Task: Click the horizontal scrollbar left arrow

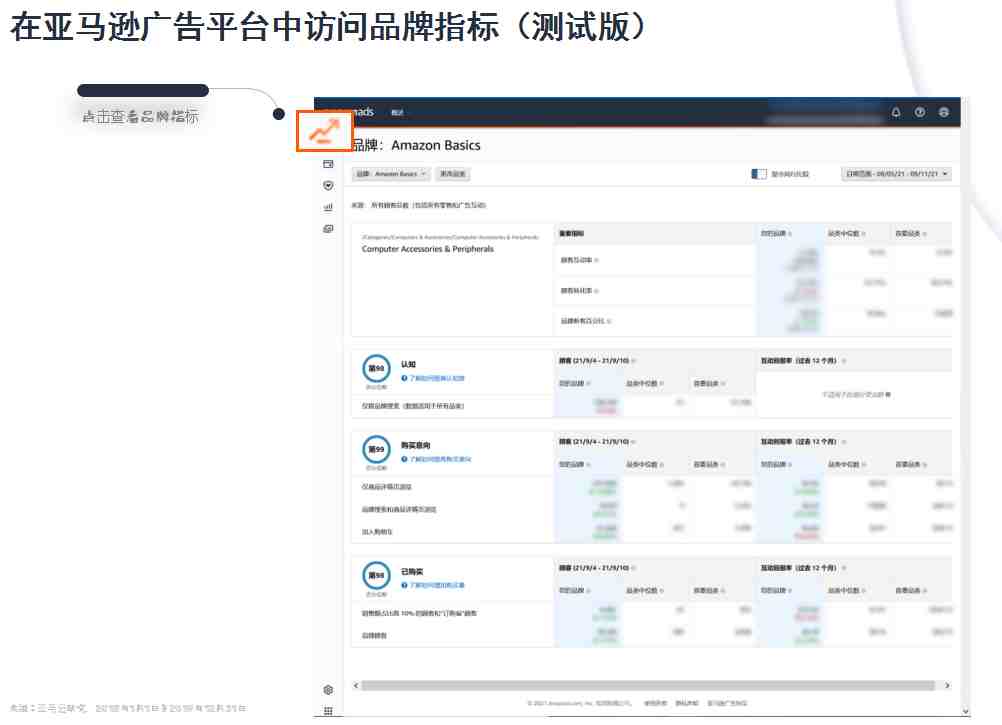Action: click(x=356, y=685)
